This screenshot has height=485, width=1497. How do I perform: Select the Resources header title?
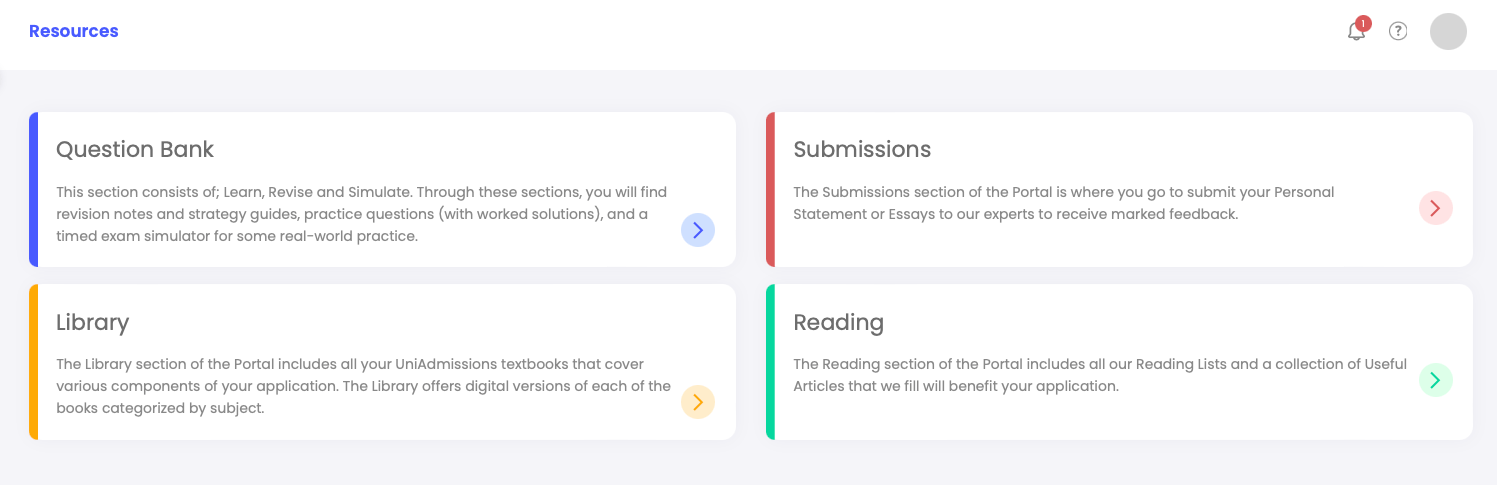[x=74, y=31]
